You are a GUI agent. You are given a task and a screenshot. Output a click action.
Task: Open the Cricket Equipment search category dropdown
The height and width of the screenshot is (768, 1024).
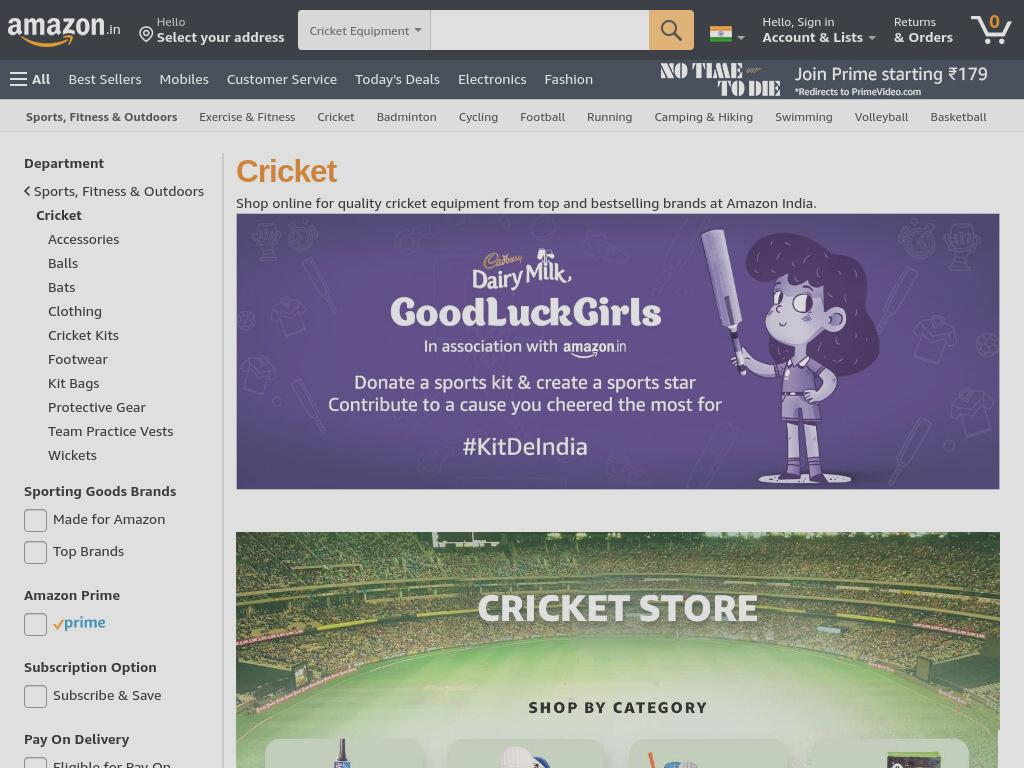coord(364,30)
